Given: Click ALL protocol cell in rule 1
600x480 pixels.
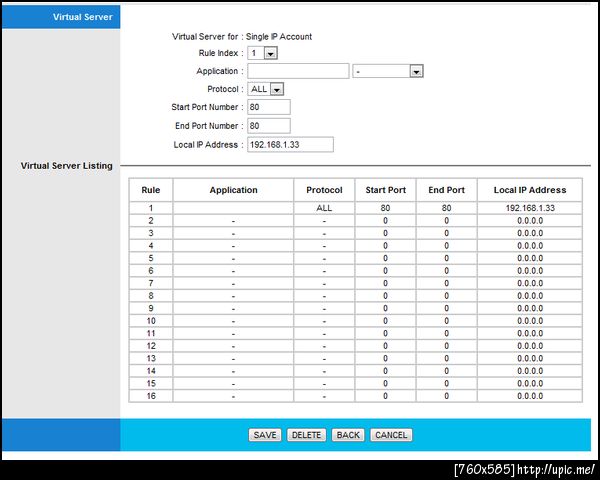Looking at the screenshot, I should click(324, 208).
